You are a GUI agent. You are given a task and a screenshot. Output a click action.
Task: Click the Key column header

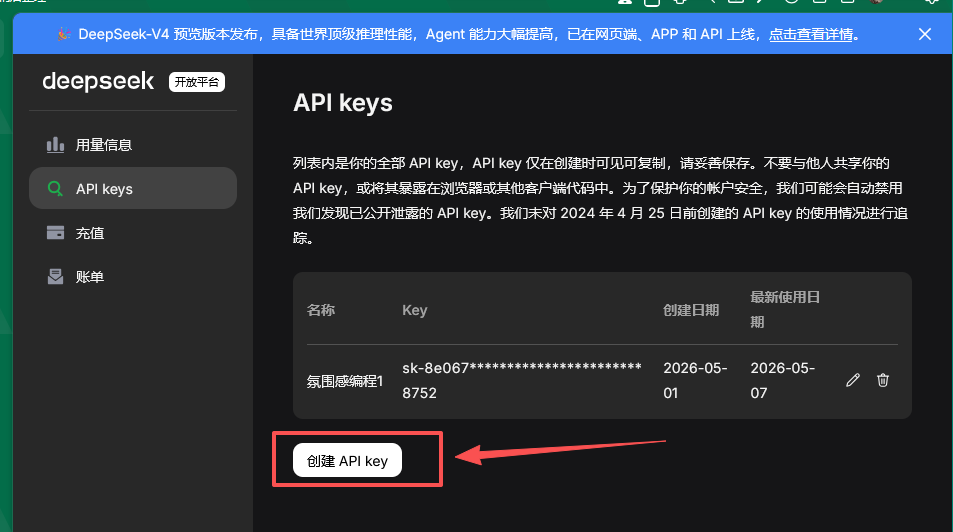415,310
